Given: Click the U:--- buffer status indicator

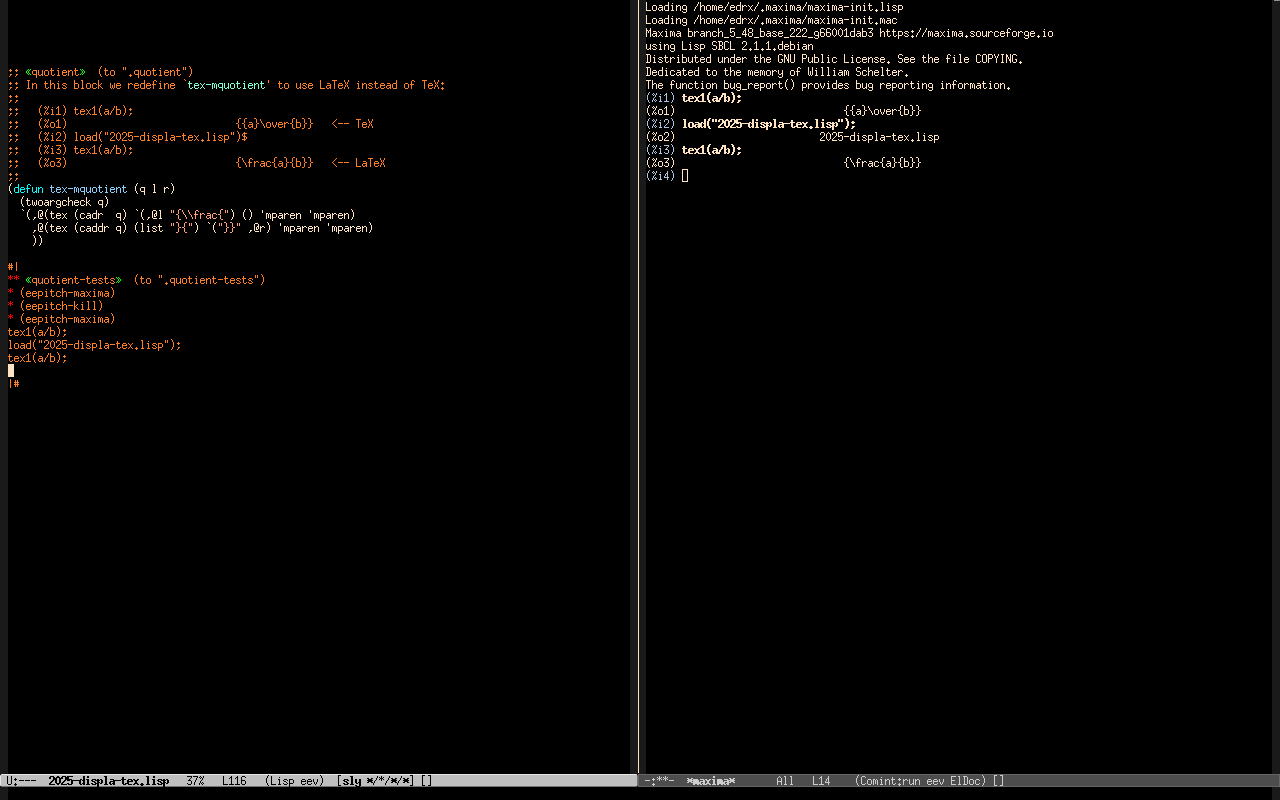Looking at the screenshot, I should click(21, 781).
